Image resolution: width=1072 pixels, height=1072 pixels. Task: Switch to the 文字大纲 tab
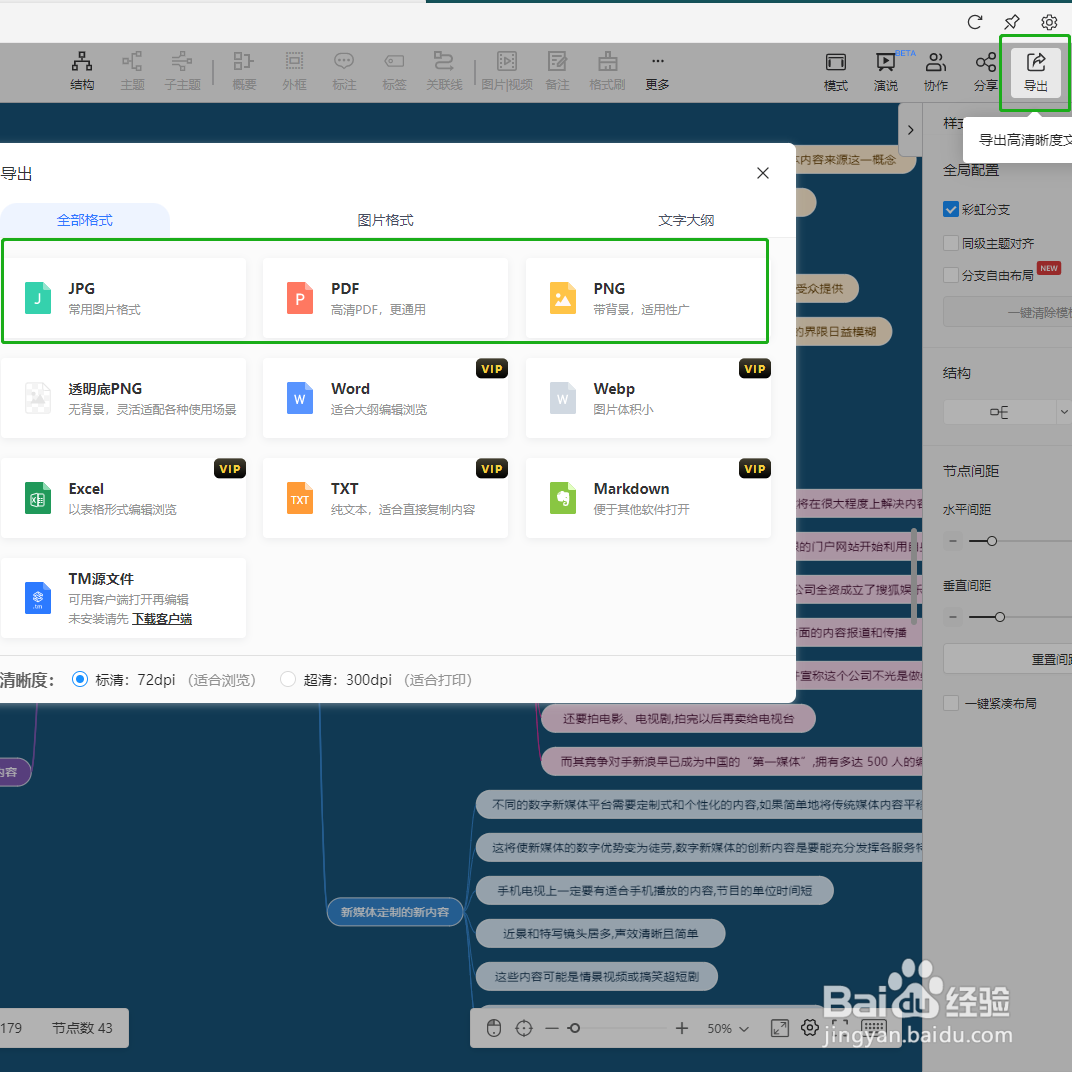686,220
